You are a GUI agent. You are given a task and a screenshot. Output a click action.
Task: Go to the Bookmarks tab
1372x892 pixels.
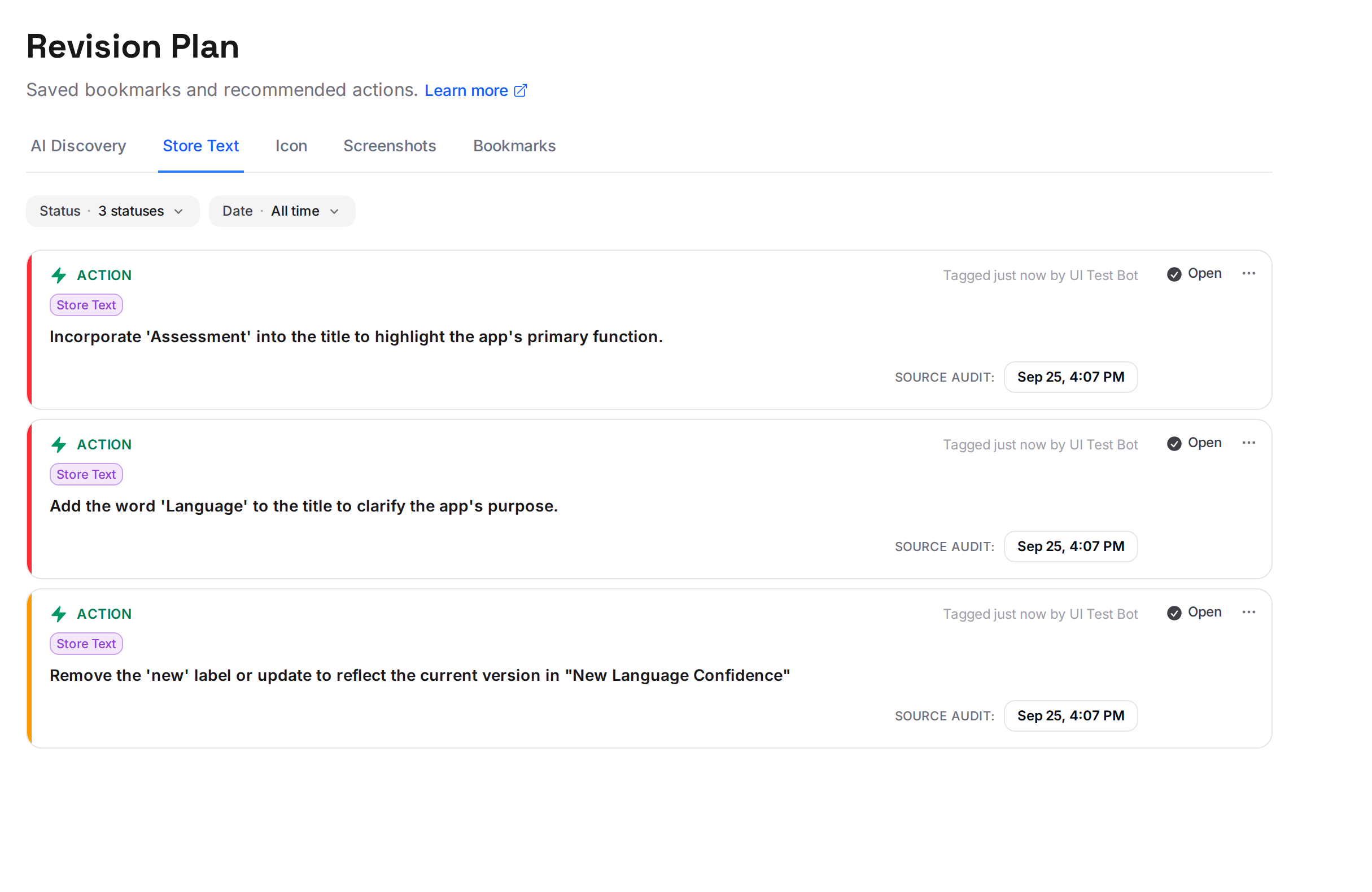click(x=514, y=146)
